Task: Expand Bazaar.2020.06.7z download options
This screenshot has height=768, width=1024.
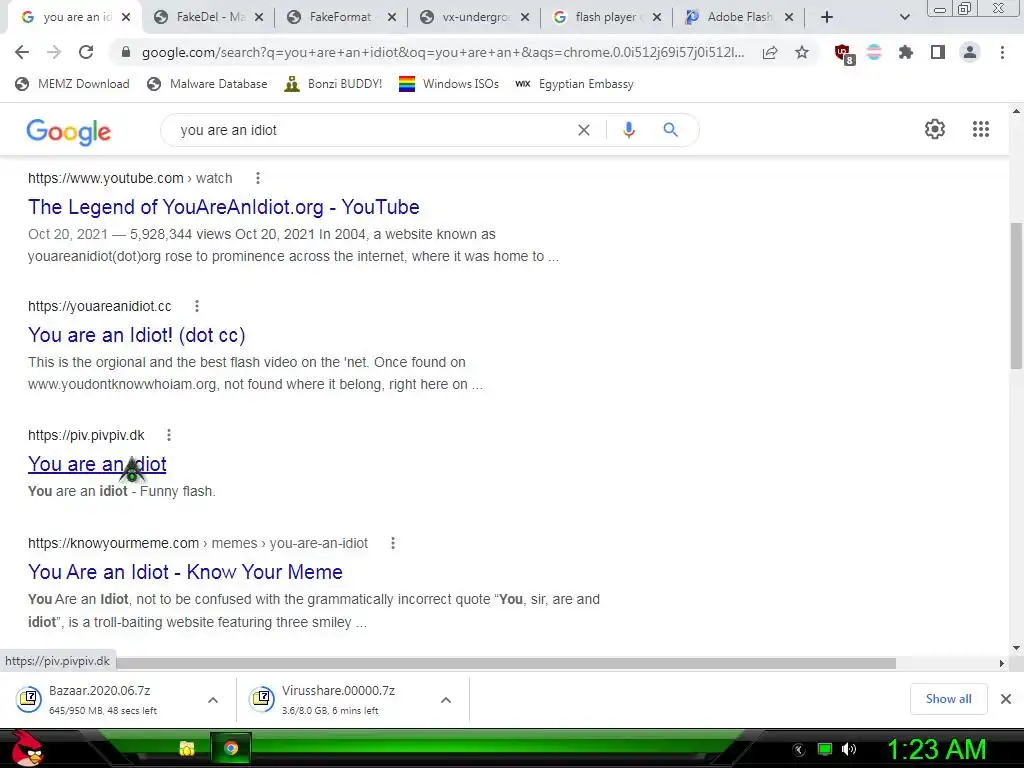Action: 212,700
